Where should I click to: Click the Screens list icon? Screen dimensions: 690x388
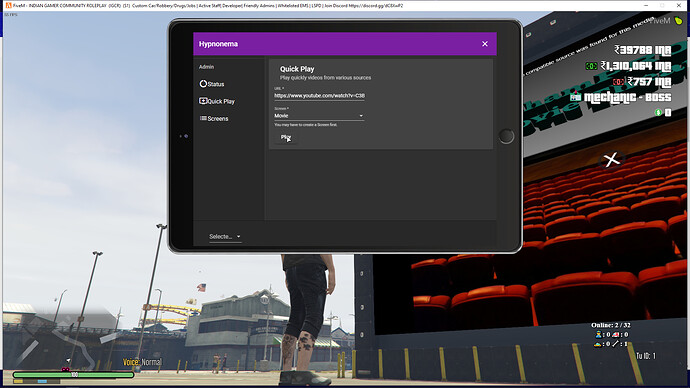coord(203,118)
